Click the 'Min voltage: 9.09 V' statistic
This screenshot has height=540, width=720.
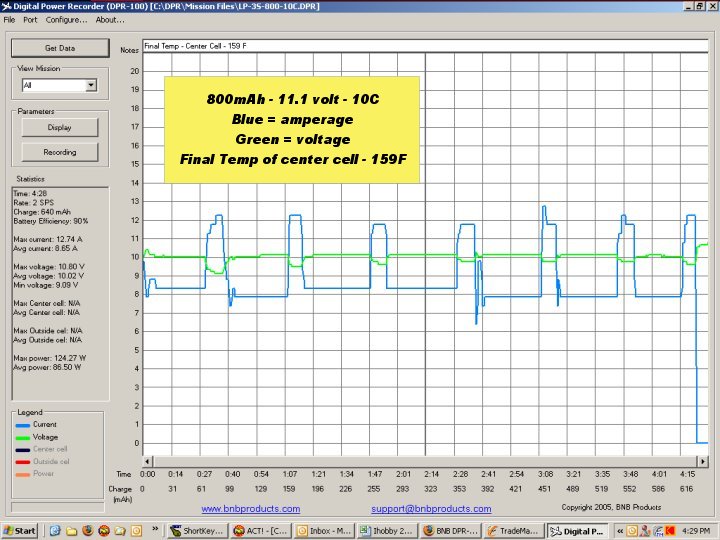point(45,285)
